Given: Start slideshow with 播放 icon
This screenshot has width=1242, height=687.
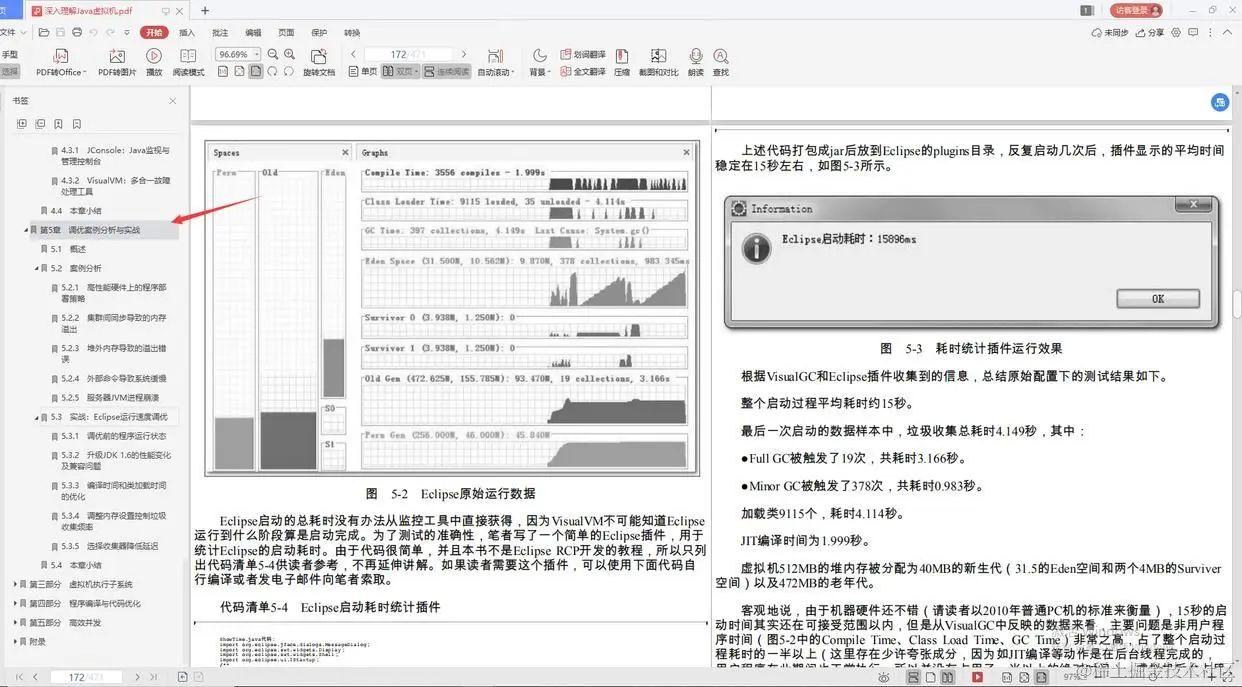Looking at the screenshot, I should click(154, 57).
